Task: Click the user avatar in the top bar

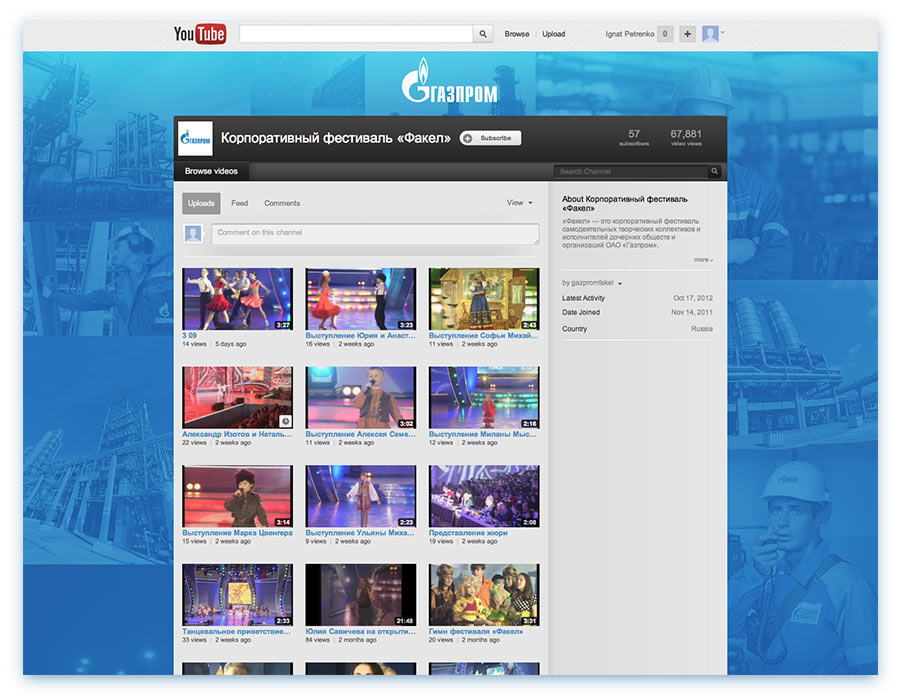Action: (x=711, y=33)
